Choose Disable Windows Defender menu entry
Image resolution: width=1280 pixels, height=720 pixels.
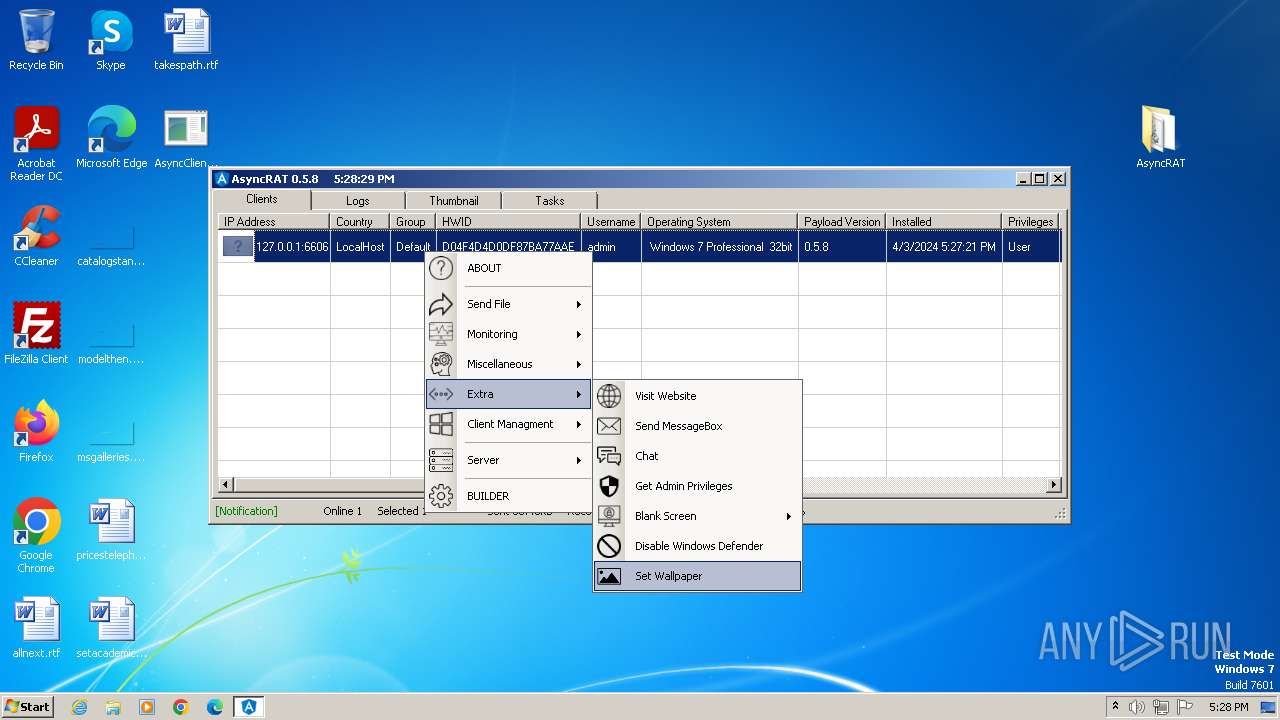(698, 546)
